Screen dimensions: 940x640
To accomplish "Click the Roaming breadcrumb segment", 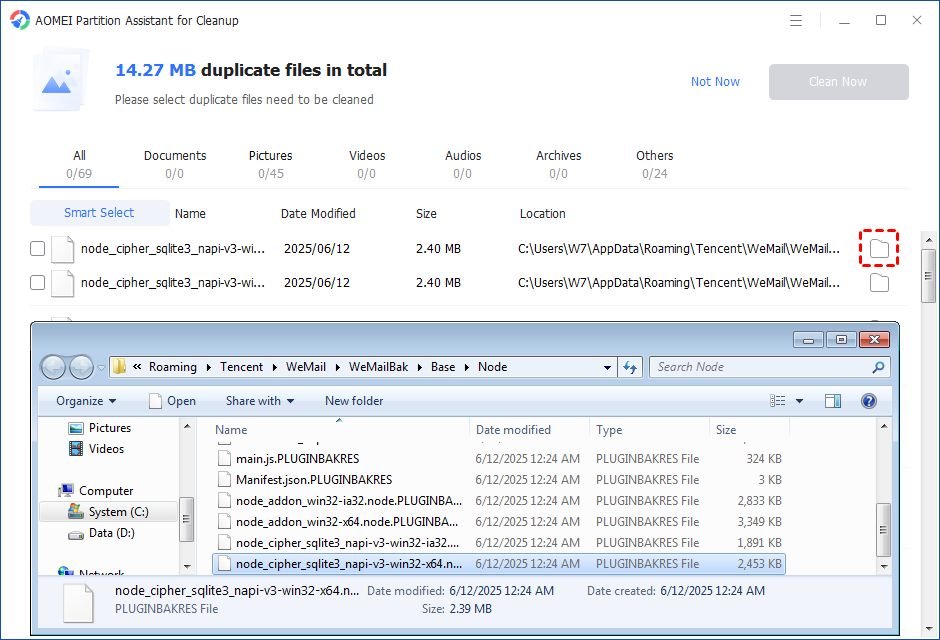I will 173,367.
